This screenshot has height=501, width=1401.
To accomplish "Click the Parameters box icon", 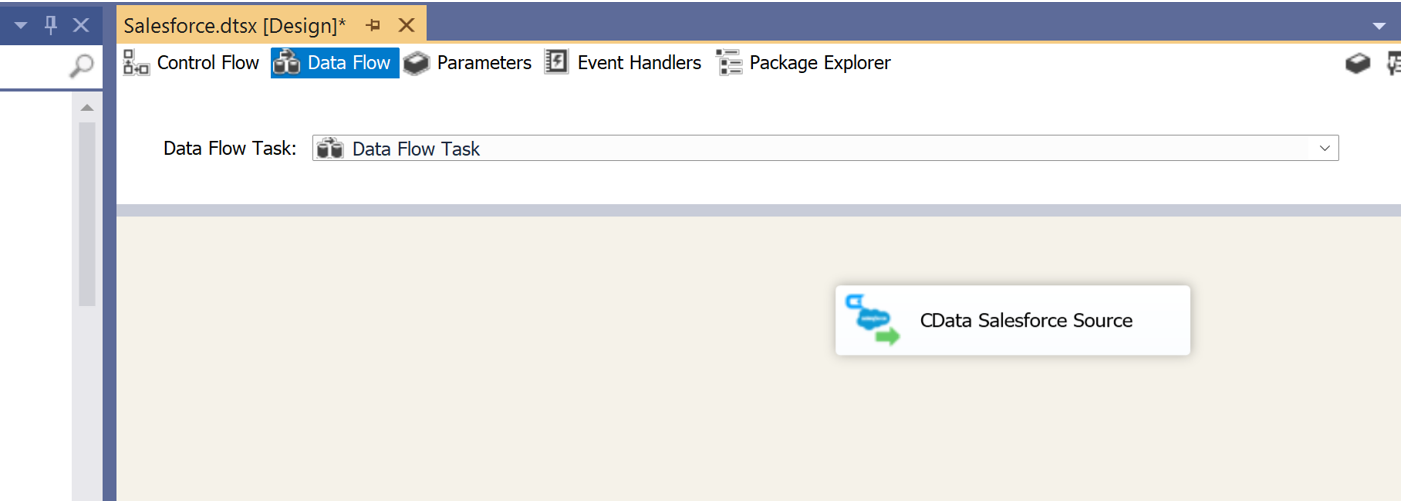I will coord(417,63).
